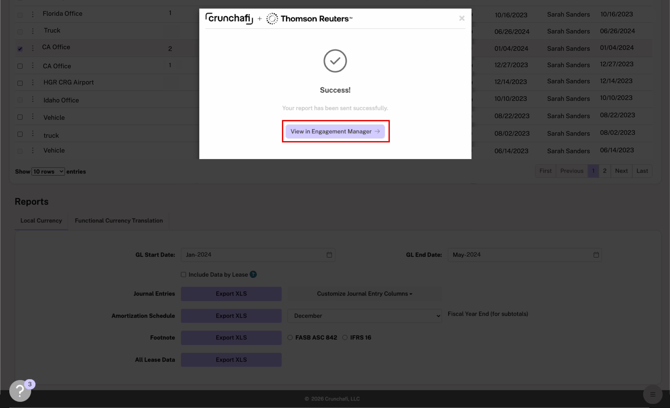Click View in Engagement Manager button
670x408 pixels.
335,131
